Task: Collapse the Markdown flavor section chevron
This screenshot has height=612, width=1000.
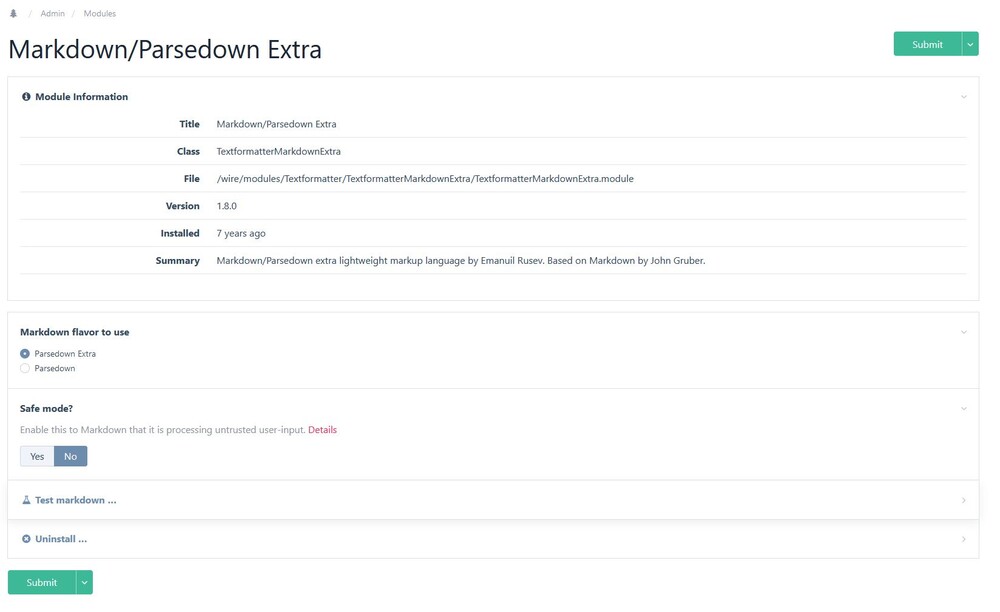Action: pyautogui.click(x=964, y=332)
